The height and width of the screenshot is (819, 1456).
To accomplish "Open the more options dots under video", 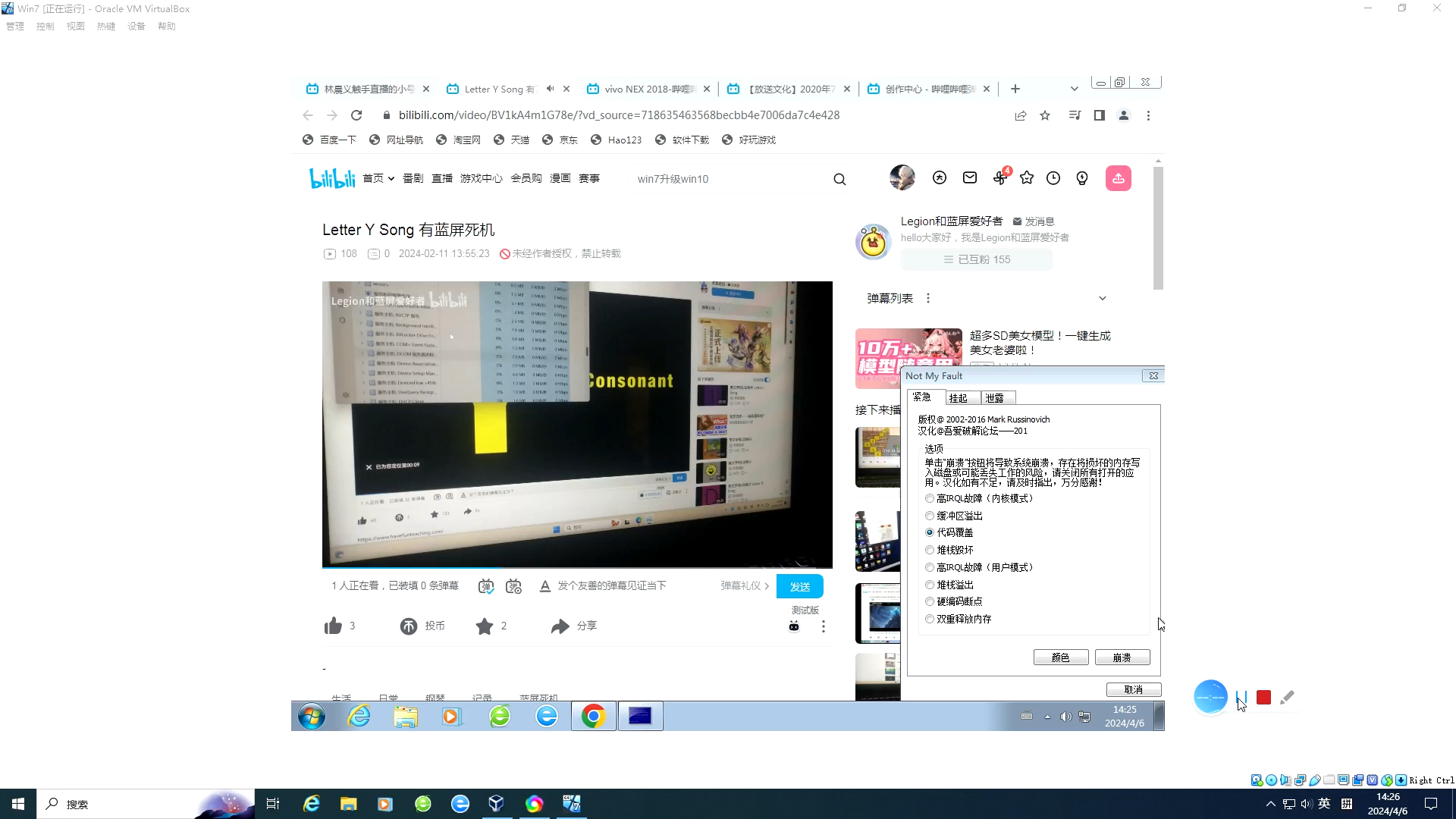I will [x=824, y=626].
